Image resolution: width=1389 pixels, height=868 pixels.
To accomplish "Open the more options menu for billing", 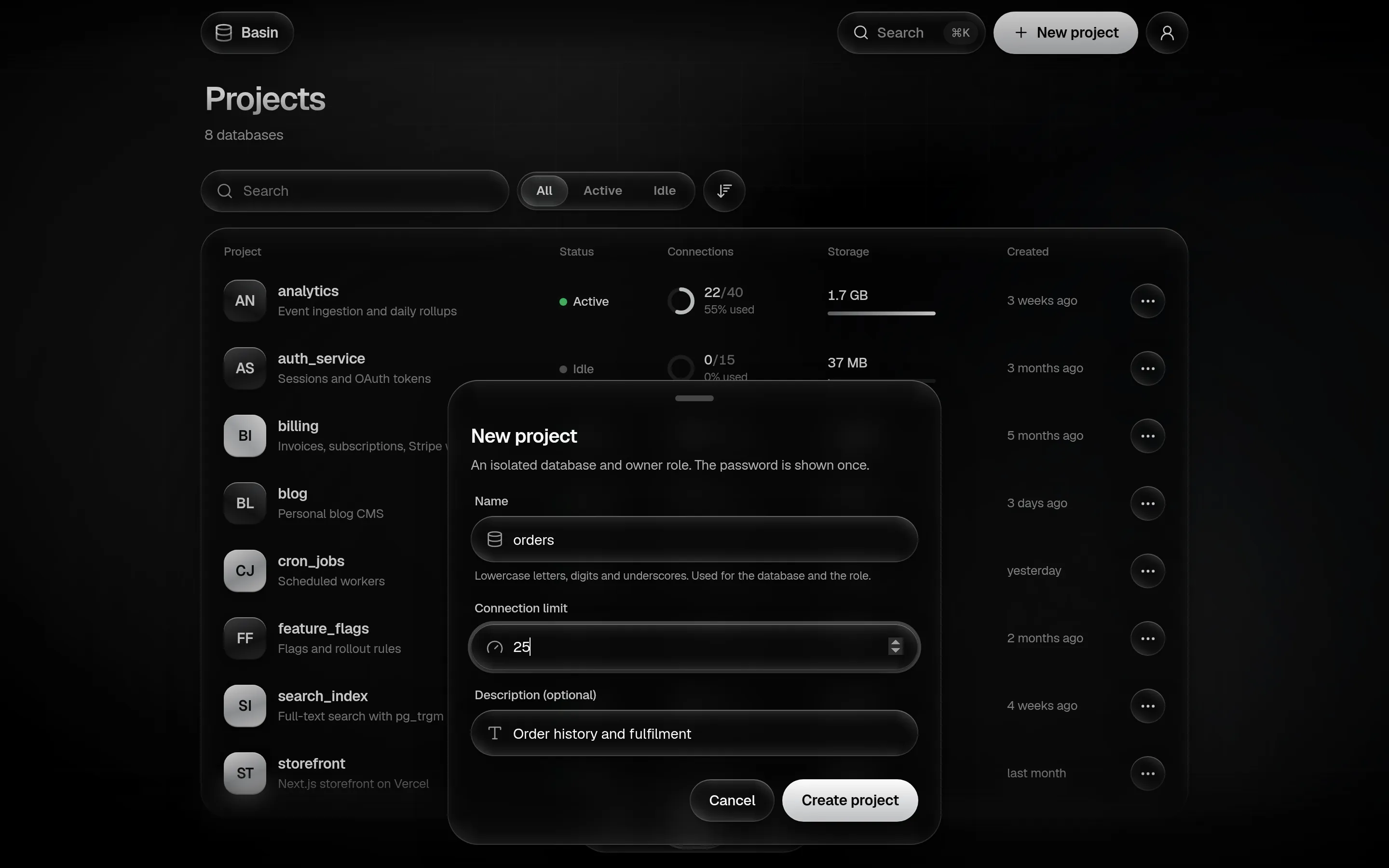I will (x=1147, y=436).
